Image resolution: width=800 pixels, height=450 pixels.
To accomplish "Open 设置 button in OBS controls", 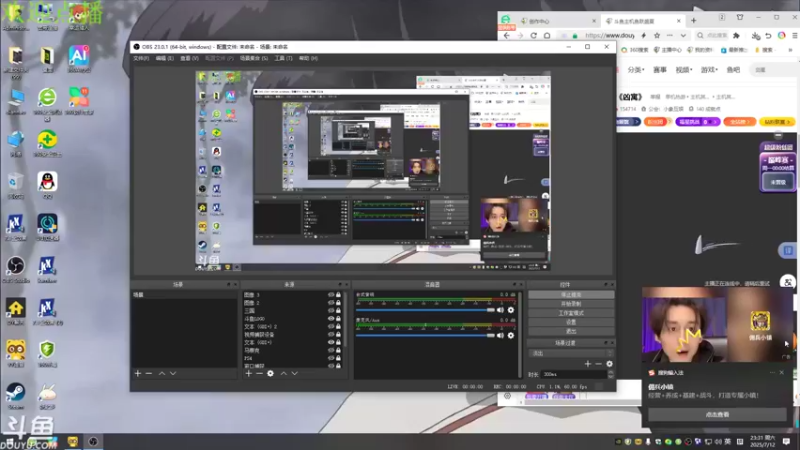I will (571, 322).
